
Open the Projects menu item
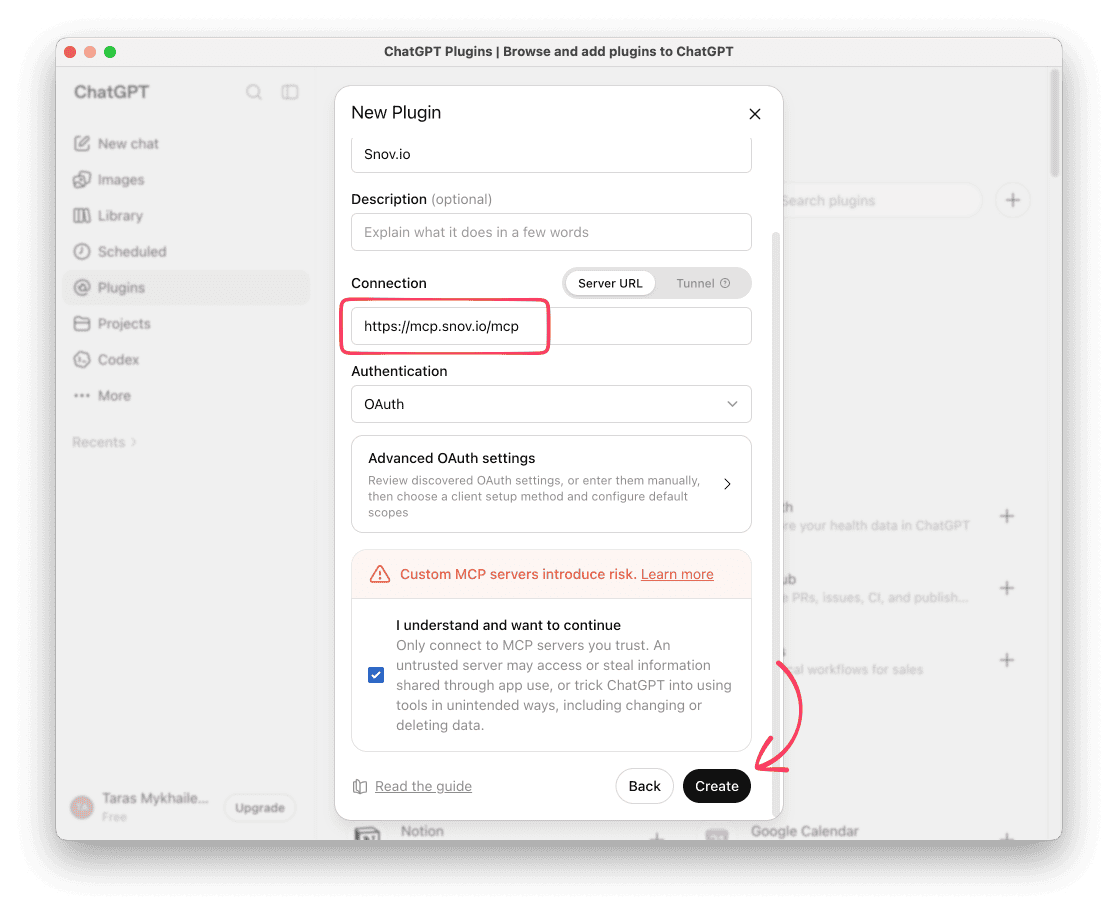pos(112,324)
